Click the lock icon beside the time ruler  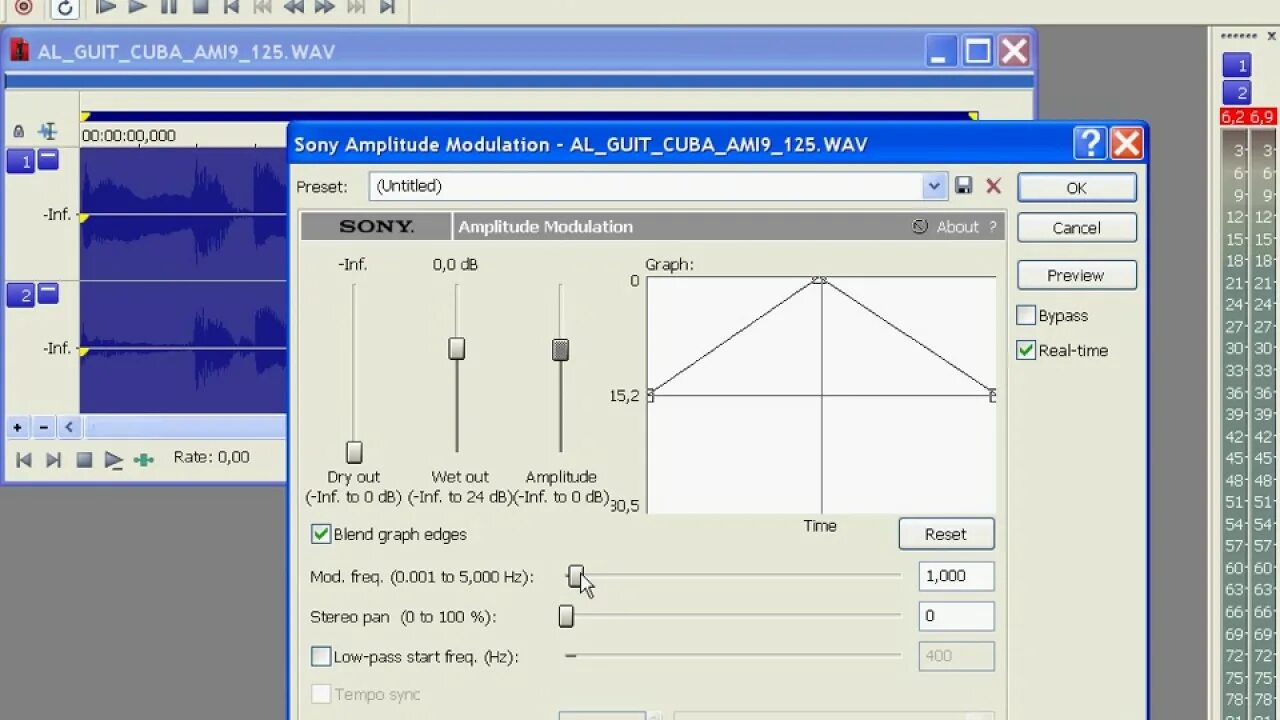18,131
